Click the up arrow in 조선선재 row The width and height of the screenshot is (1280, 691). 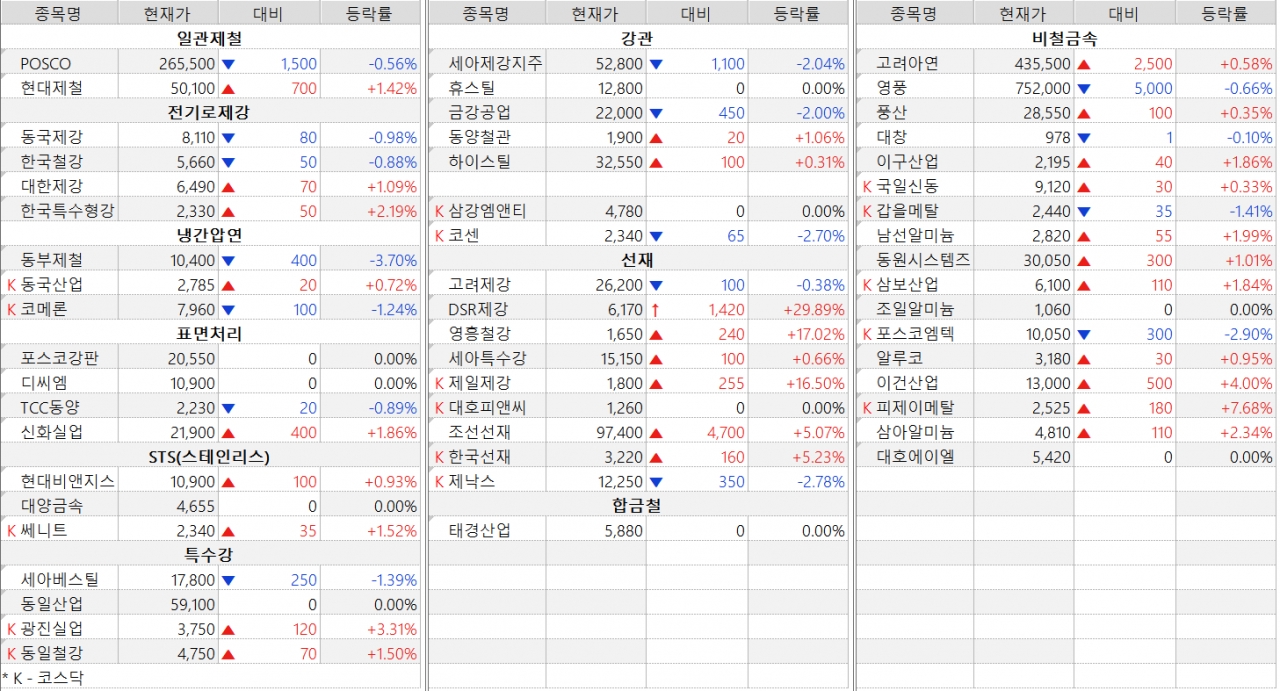(656, 433)
